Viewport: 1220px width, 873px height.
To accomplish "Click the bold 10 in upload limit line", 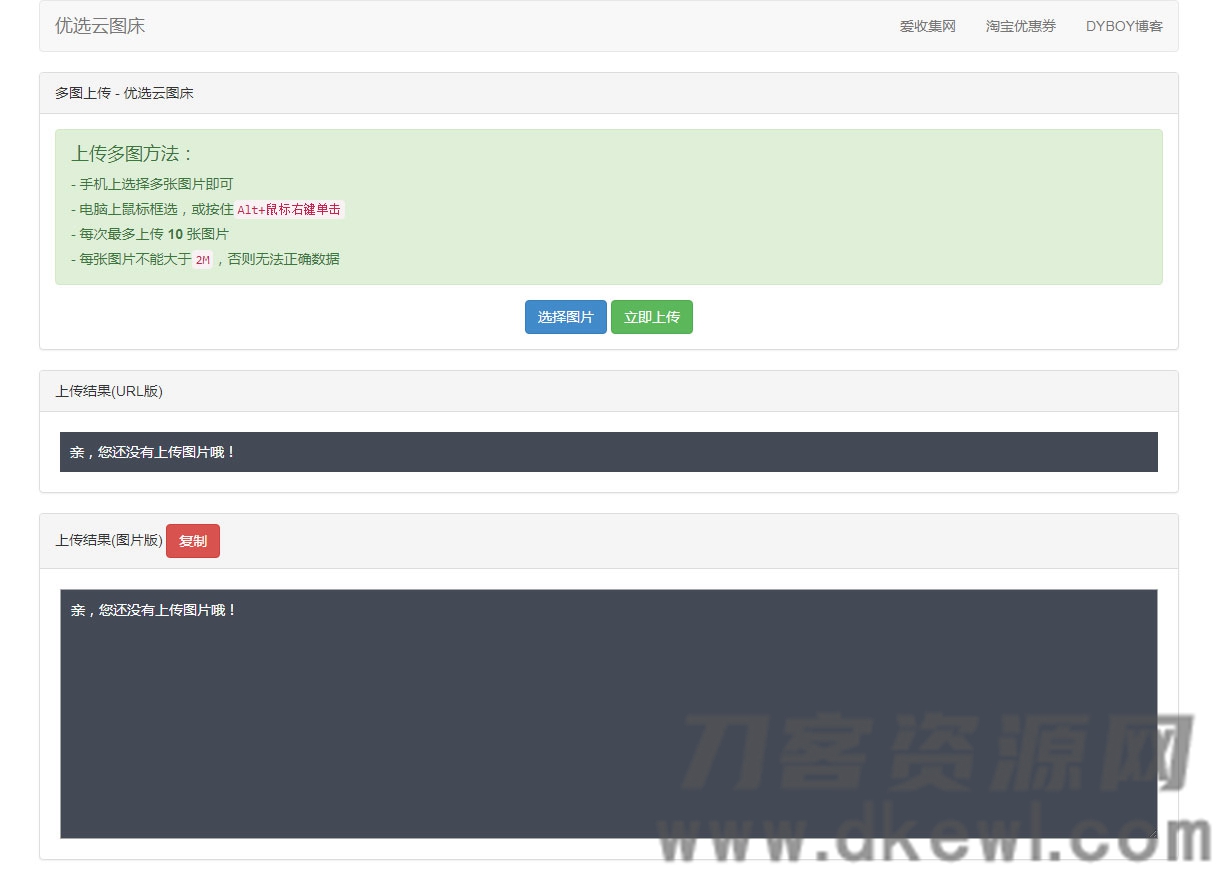I will 175,234.
